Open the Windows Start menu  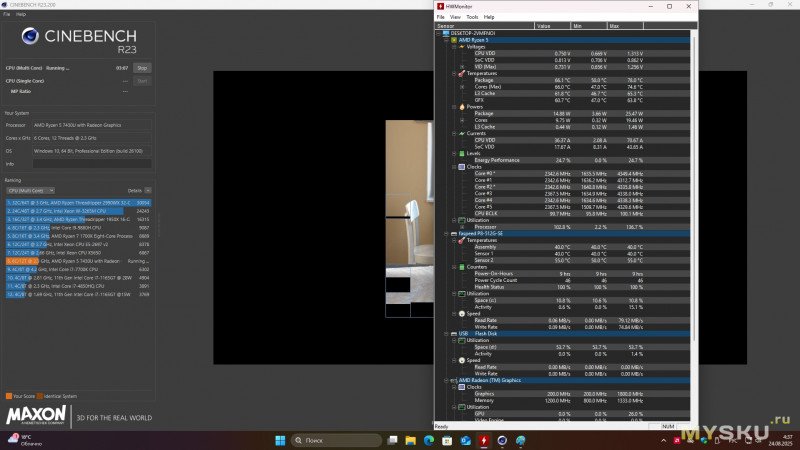280,440
